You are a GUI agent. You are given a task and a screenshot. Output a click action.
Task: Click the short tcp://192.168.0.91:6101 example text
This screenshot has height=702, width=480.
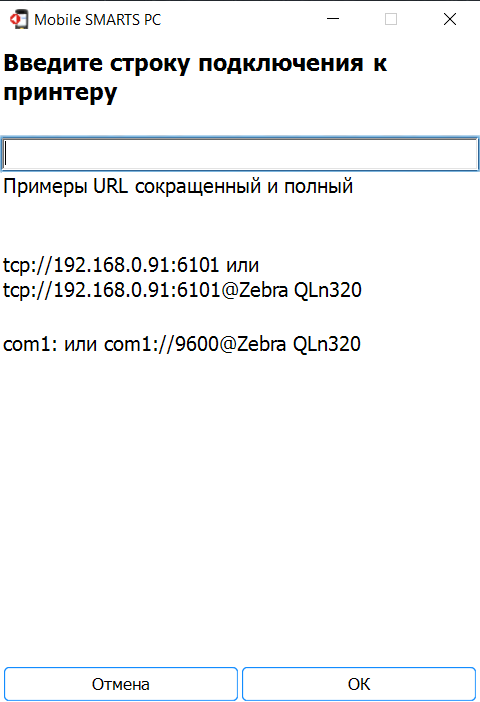click(111, 265)
